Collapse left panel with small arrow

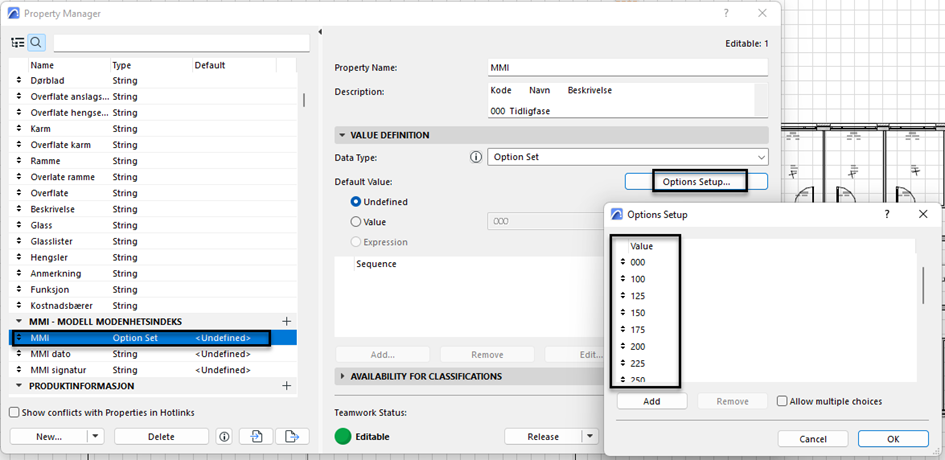click(x=321, y=32)
